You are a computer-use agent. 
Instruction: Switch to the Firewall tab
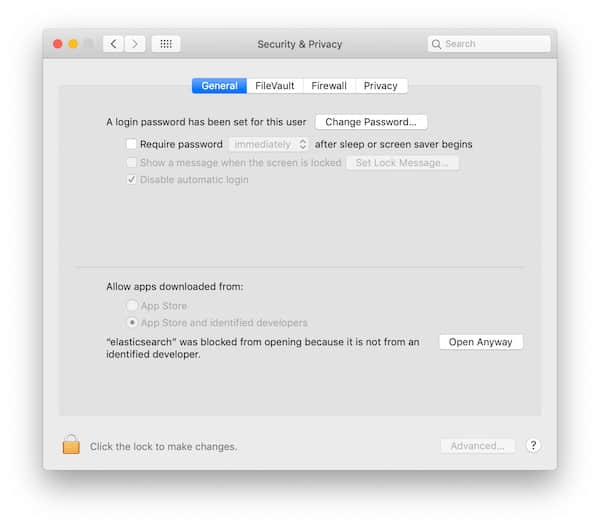(328, 86)
